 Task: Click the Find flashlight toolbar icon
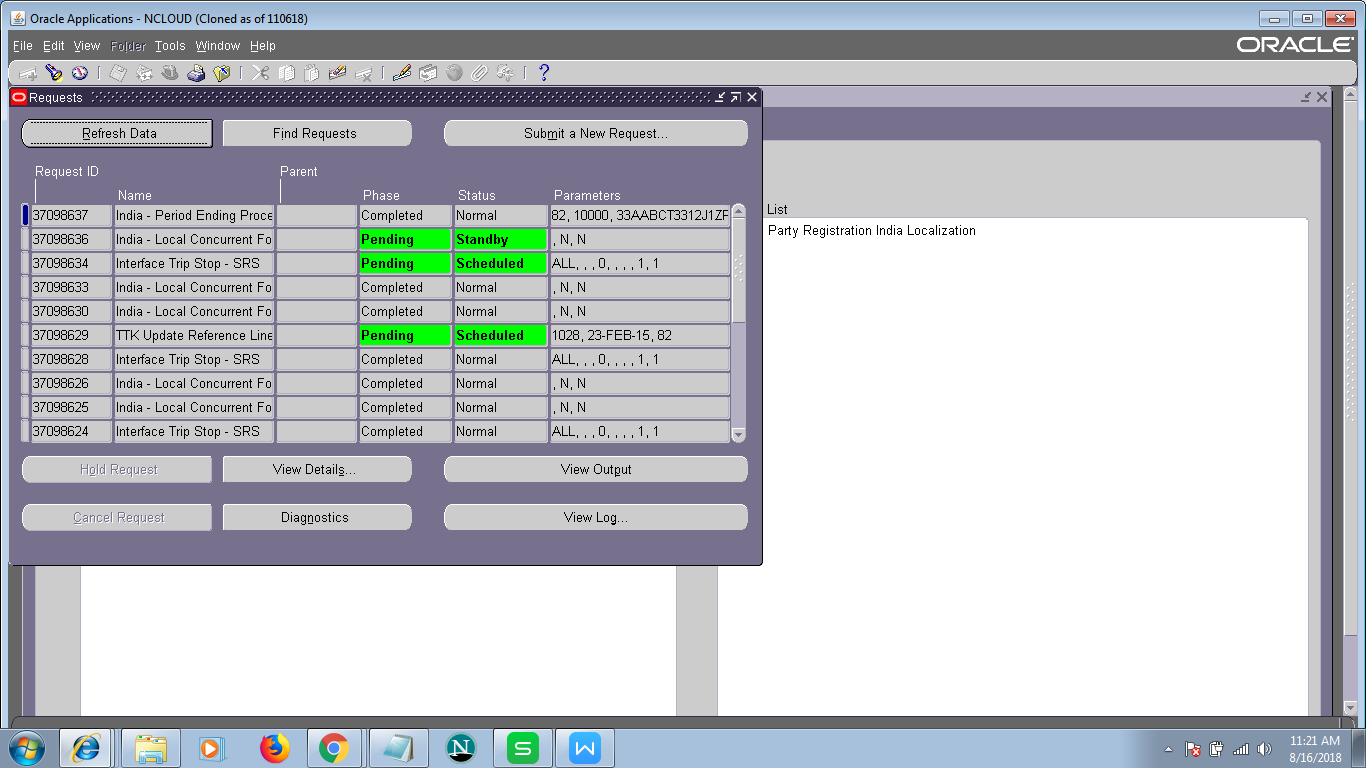point(54,73)
